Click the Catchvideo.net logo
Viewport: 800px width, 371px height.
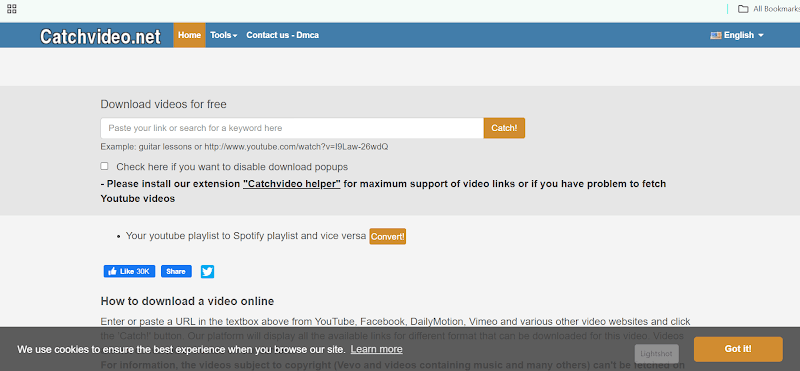(100, 36)
